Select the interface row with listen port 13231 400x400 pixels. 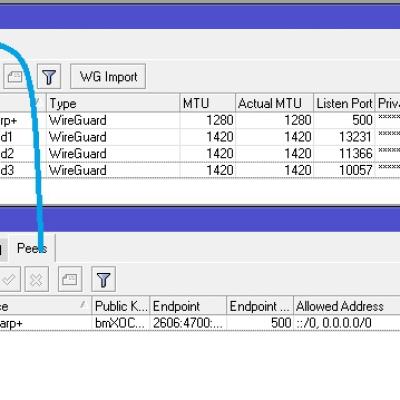[x=200, y=137]
